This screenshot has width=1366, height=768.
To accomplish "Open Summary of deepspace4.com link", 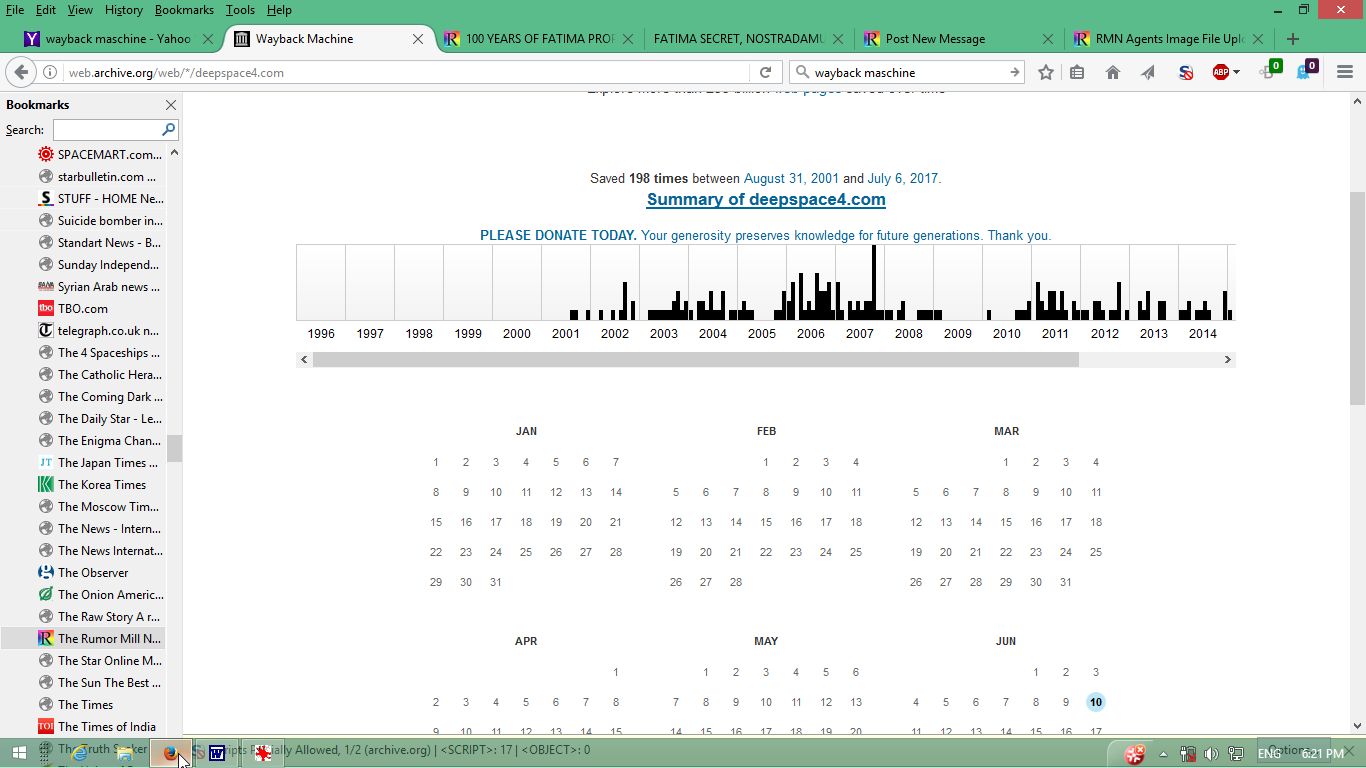I will 766,199.
